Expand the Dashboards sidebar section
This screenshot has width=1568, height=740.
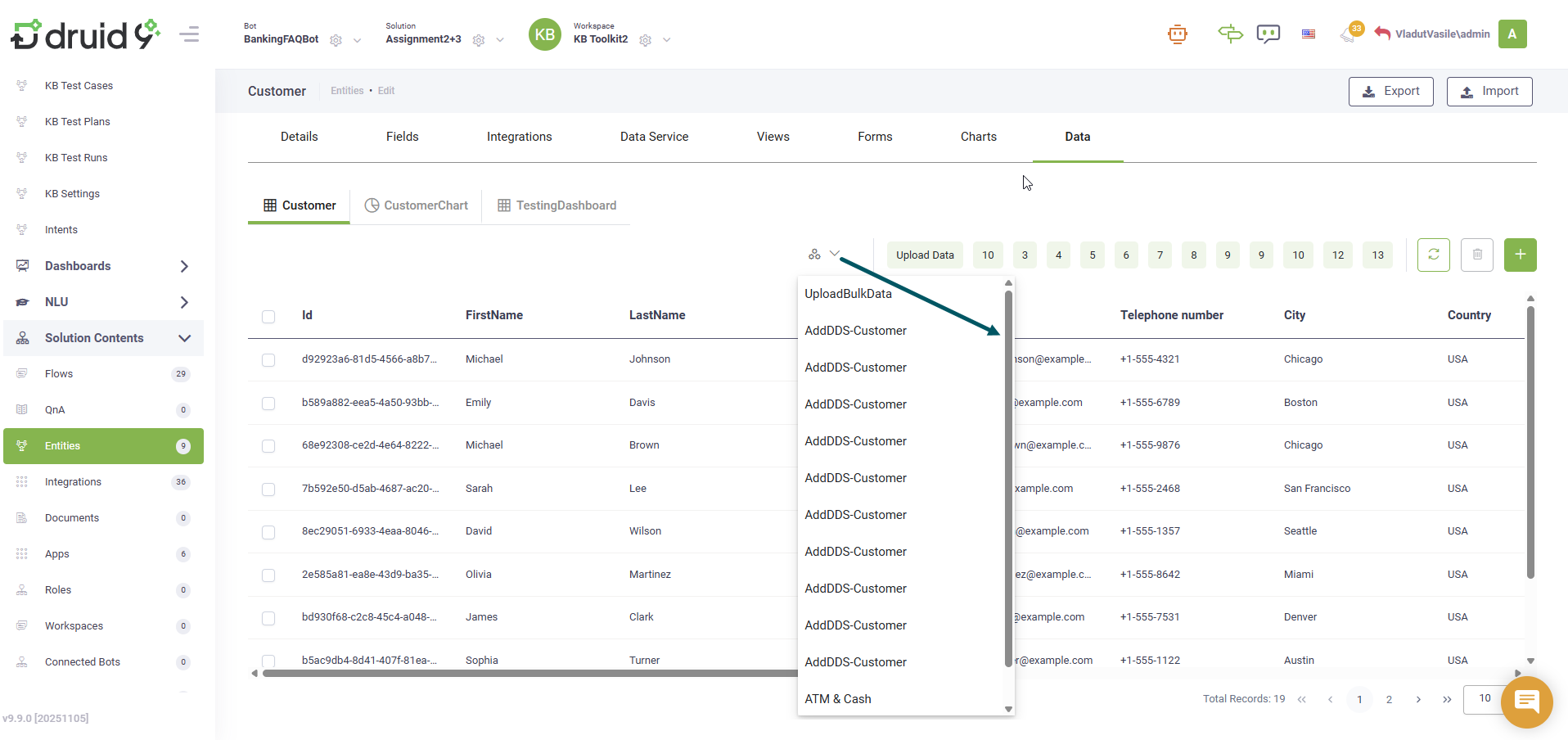[184, 266]
